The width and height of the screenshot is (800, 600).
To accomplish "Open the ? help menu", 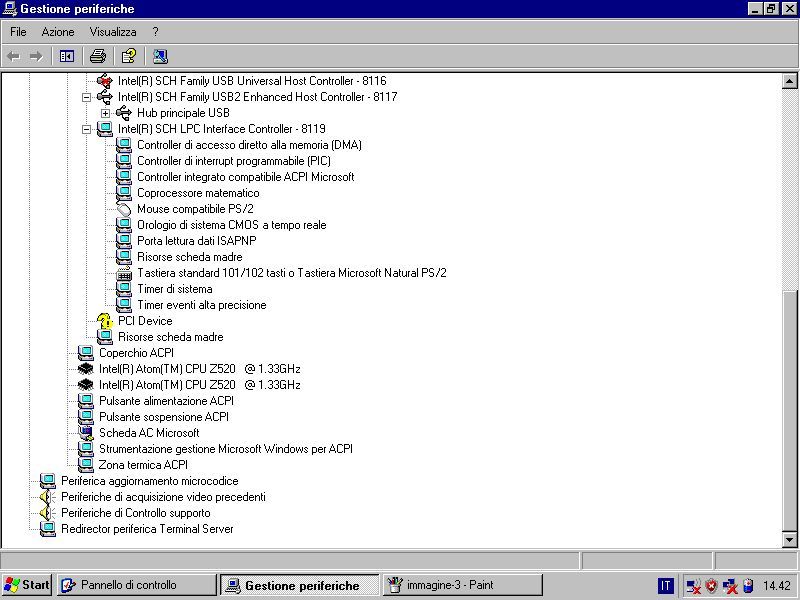I will coord(156,32).
